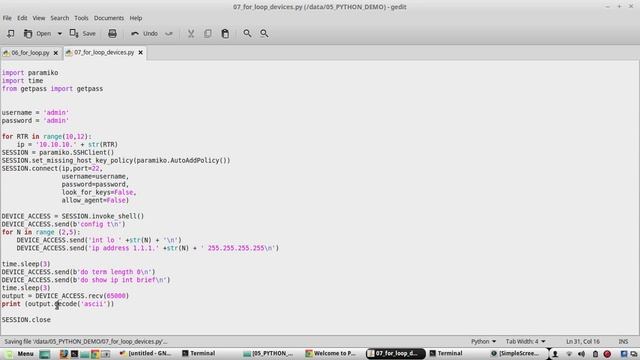Open the network icon in system tray
Screen dimensions: 640x360
(x=569, y=354)
